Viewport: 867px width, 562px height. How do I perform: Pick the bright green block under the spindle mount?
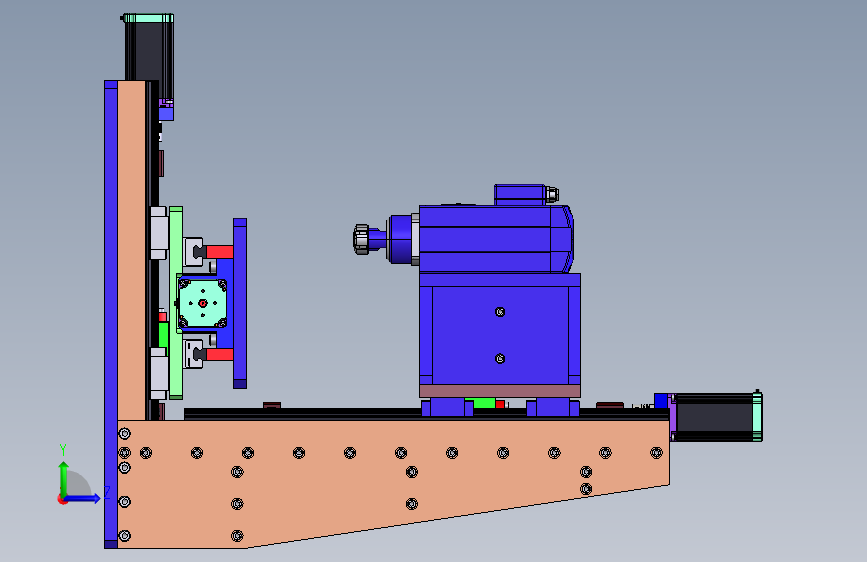pyautogui.click(x=480, y=403)
